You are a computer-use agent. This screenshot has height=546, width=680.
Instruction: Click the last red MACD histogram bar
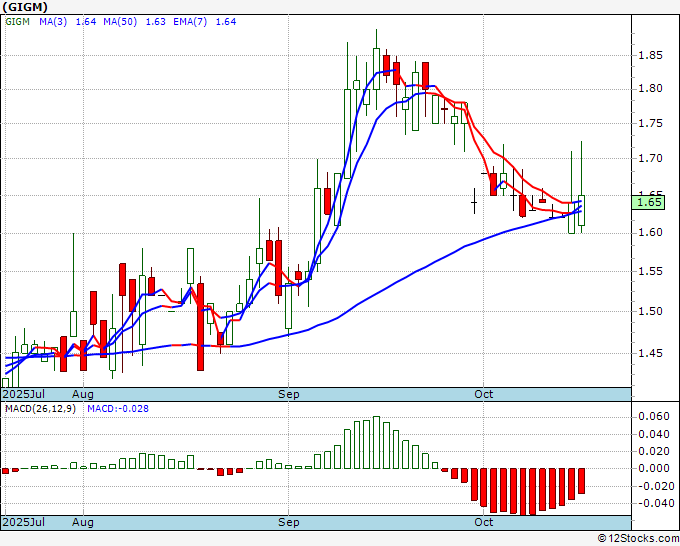click(x=582, y=481)
